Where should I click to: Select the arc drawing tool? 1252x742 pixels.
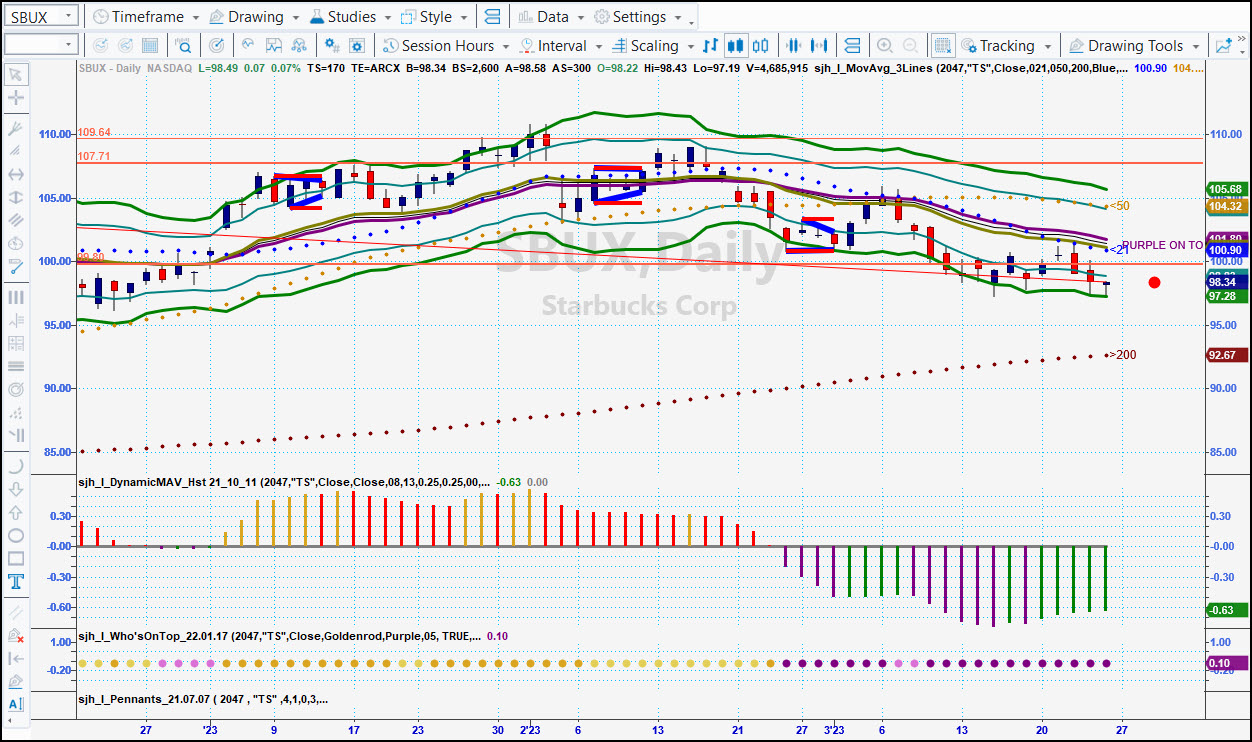point(16,466)
